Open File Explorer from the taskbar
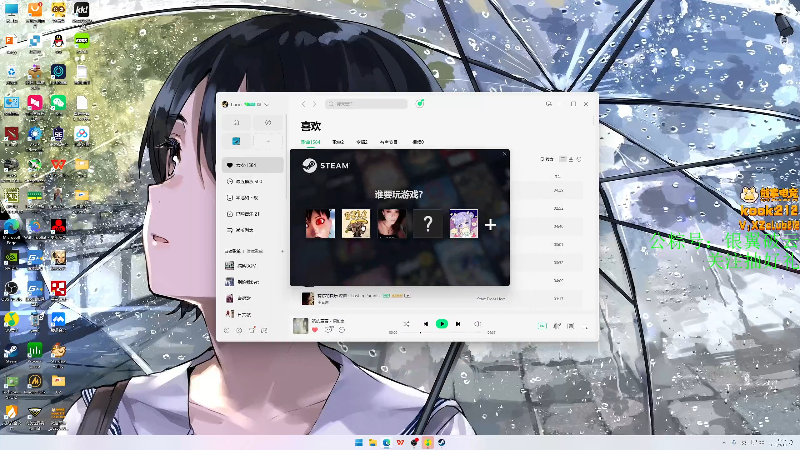The width and height of the screenshot is (800, 450). click(372, 442)
